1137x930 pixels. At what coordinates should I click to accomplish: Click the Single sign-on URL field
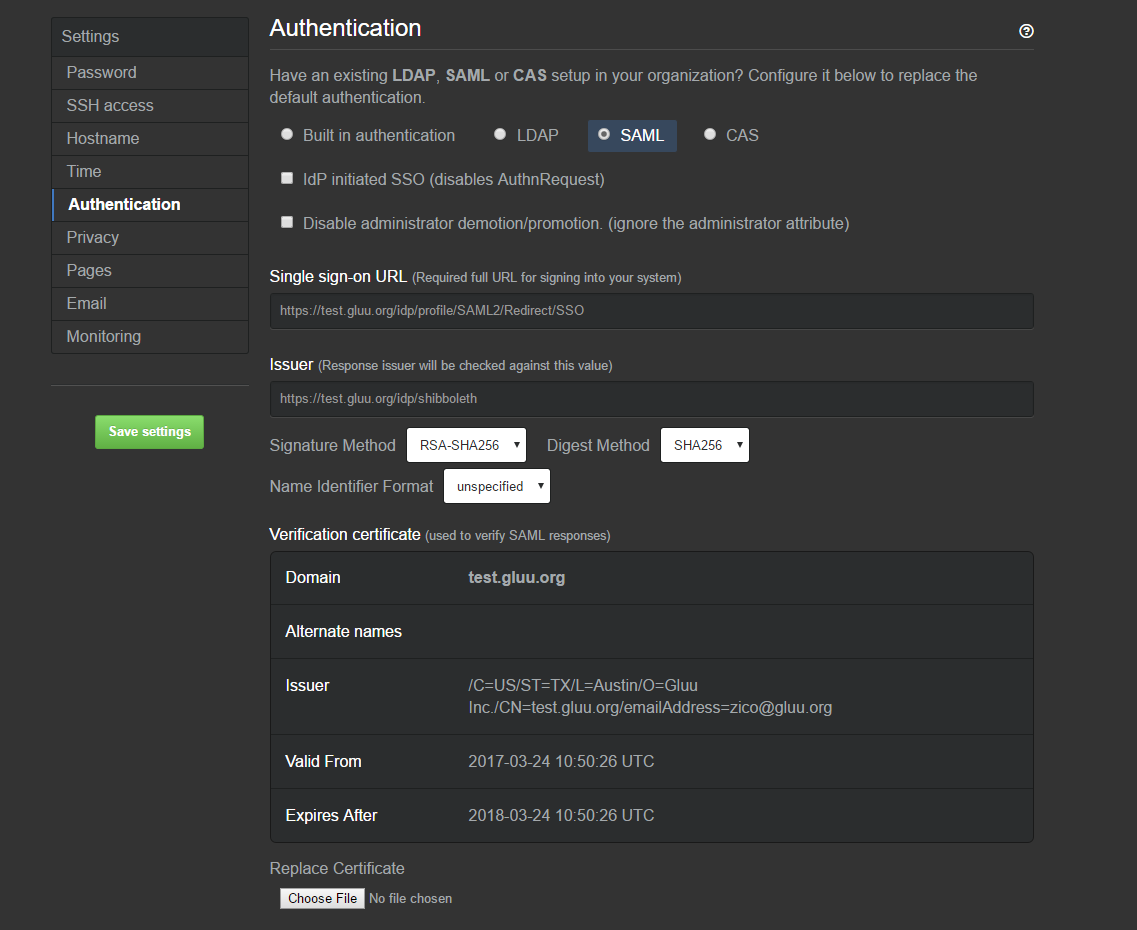click(x=651, y=311)
